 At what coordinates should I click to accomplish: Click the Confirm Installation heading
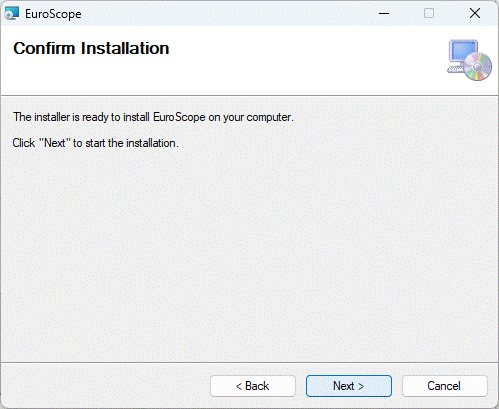(91, 48)
